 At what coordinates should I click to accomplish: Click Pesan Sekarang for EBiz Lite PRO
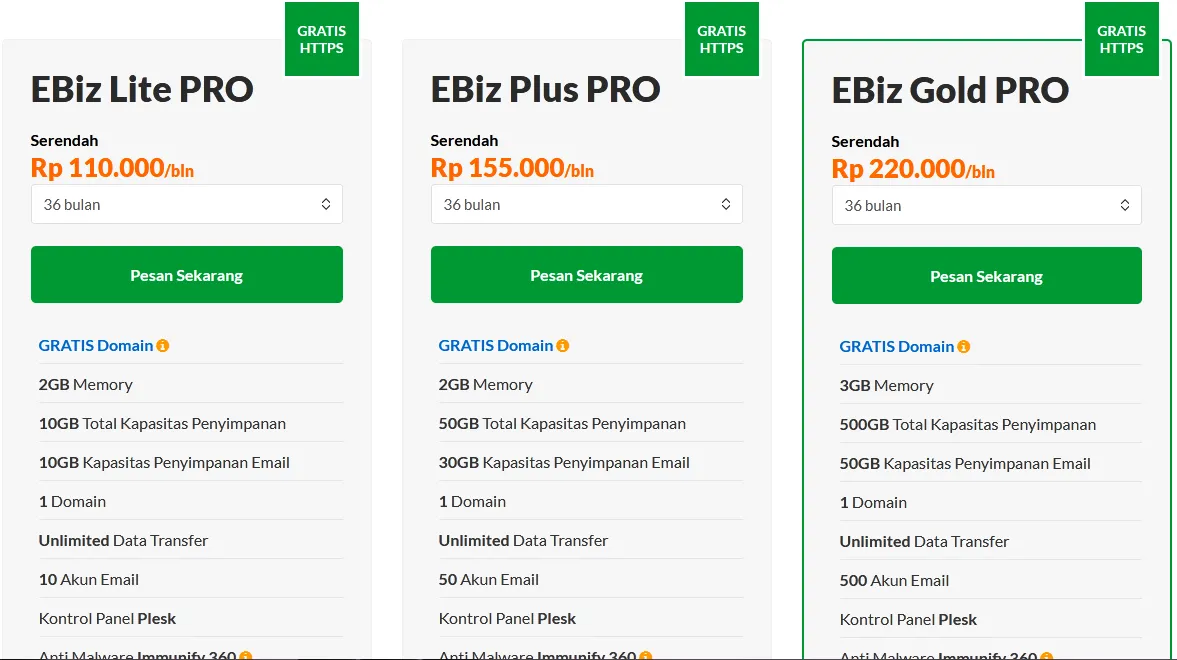187,274
